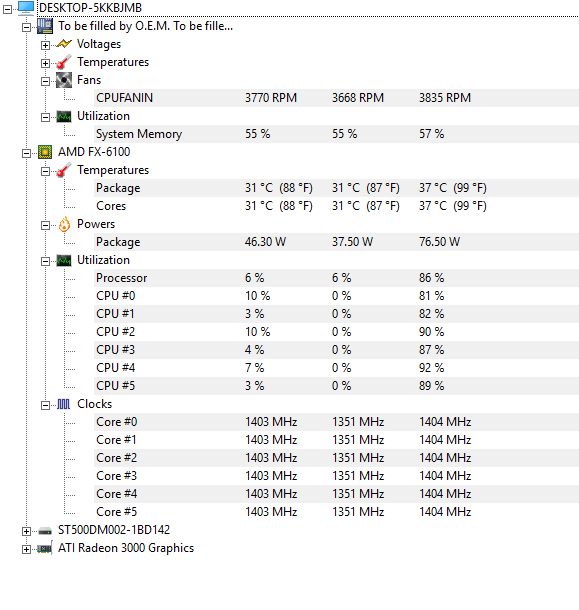Image resolution: width=579 pixels, height=610 pixels.
Task: Click the DESKTOP-5KKBJMB computer monitor icon
Action: (x=26, y=8)
